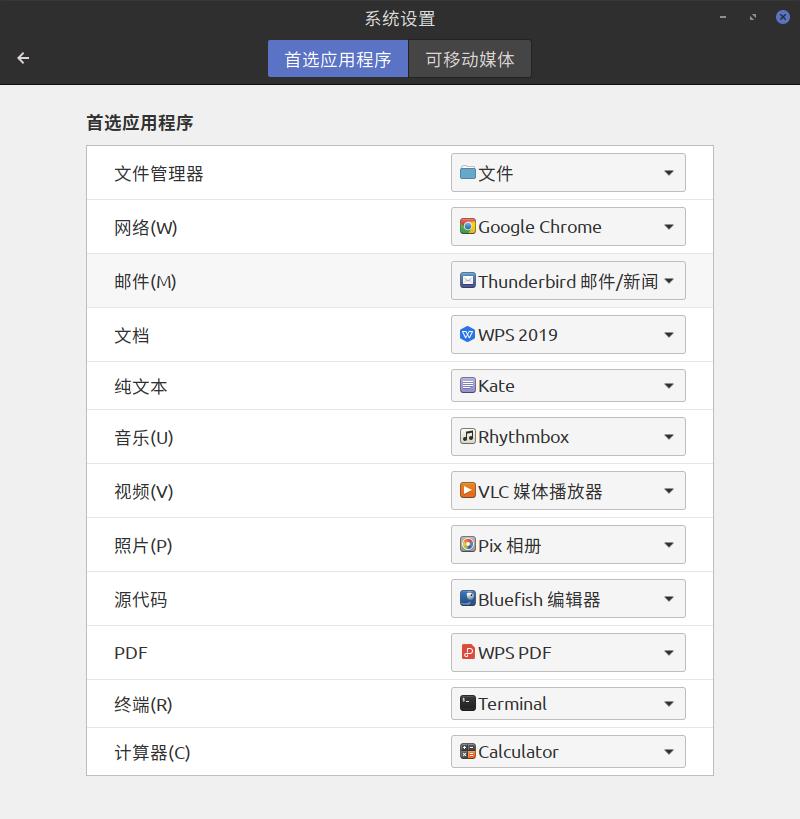800x819 pixels.
Task: Click the Google Chrome icon in browser selector
Action: coord(467,227)
